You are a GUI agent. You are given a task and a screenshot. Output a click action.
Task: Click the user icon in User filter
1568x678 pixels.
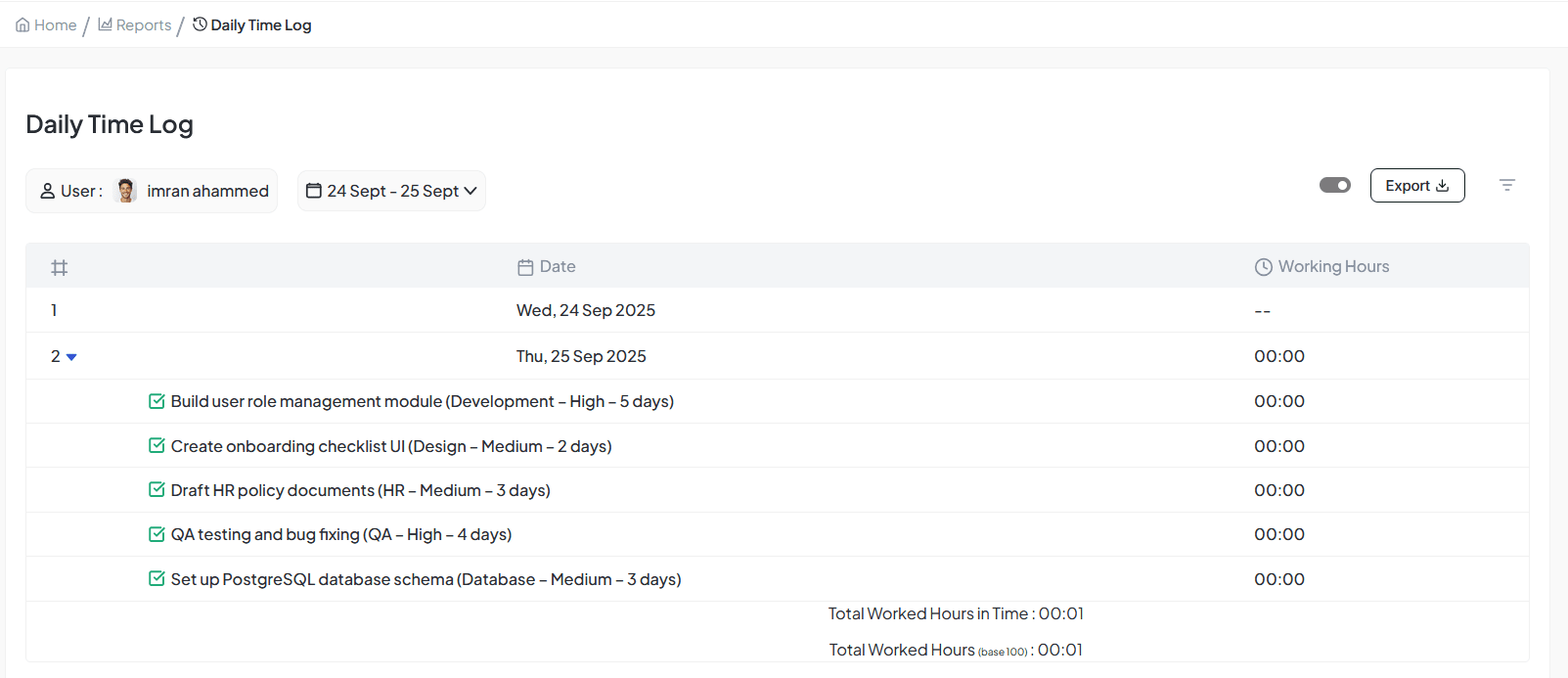(47, 191)
